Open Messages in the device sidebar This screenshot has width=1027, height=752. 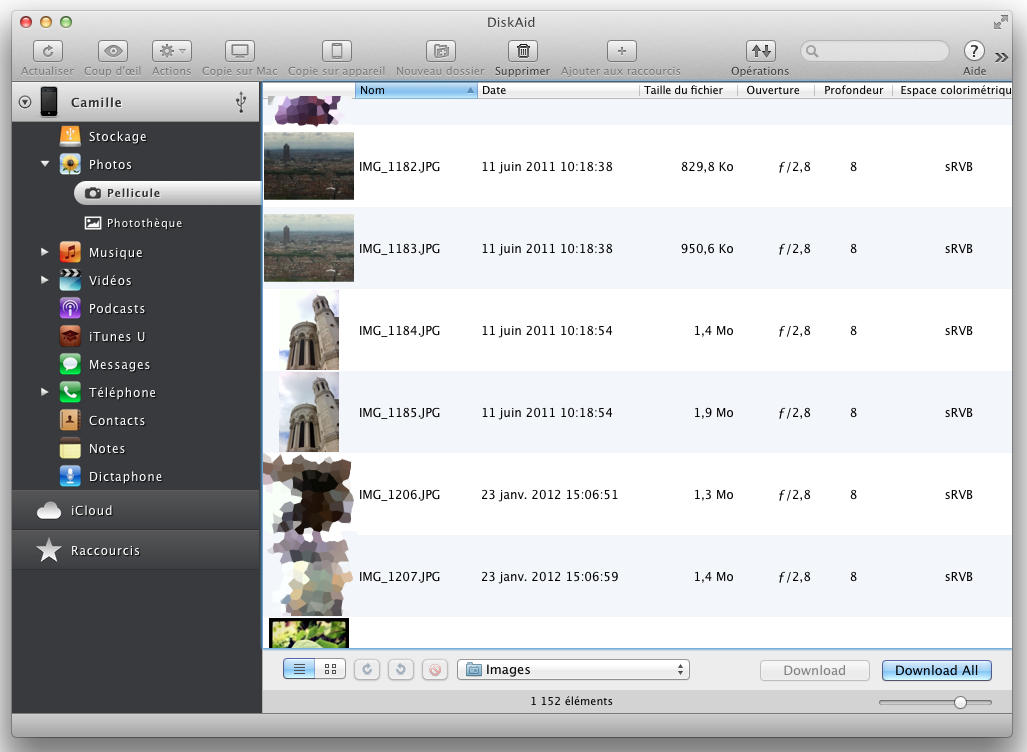(x=119, y=365)
